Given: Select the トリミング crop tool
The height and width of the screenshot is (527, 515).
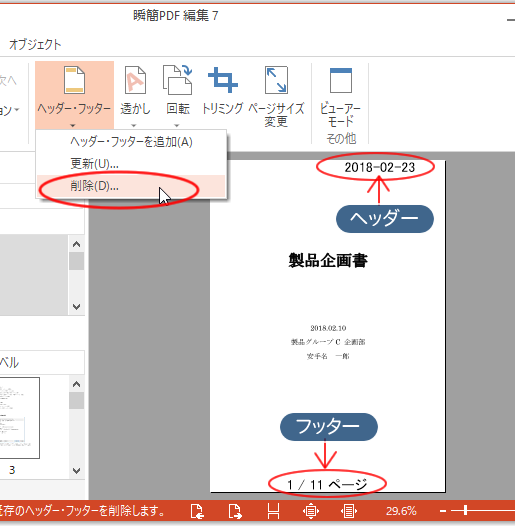Looking at the screenshot, I should coord(223,80).
